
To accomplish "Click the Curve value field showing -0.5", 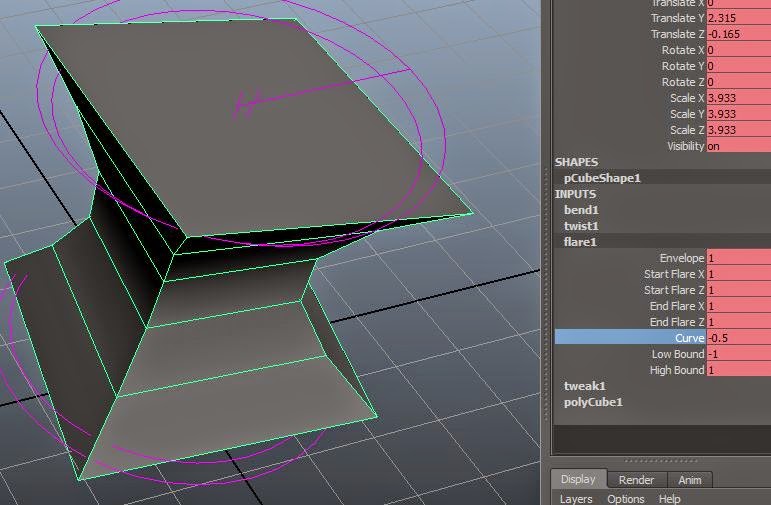I will [x=739, y=338].
